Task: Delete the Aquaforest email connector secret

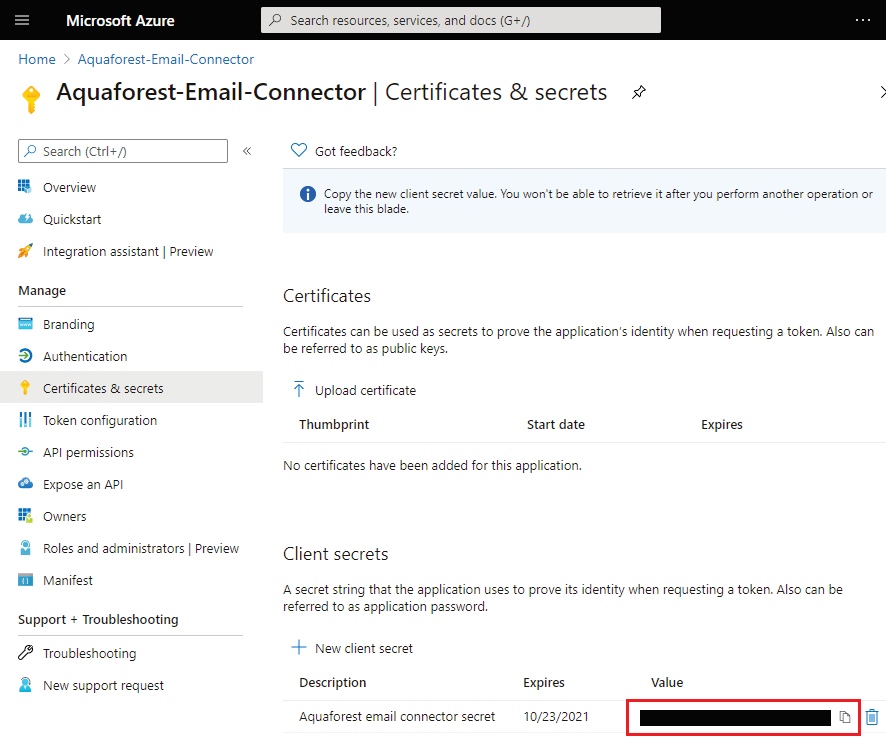Action: pyautogui.click(x=872, y=717)
